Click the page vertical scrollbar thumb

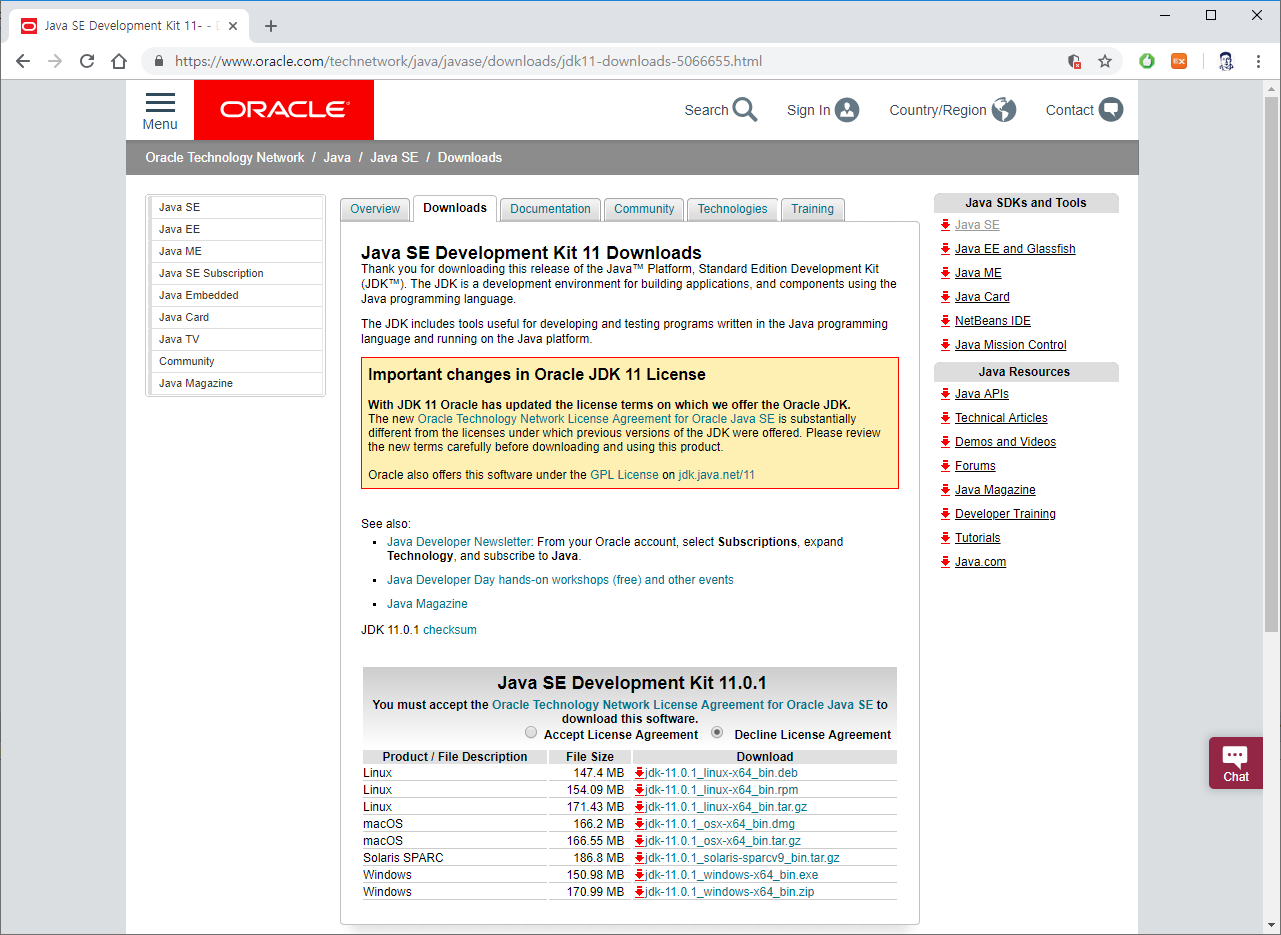[x=1271, y=364]
